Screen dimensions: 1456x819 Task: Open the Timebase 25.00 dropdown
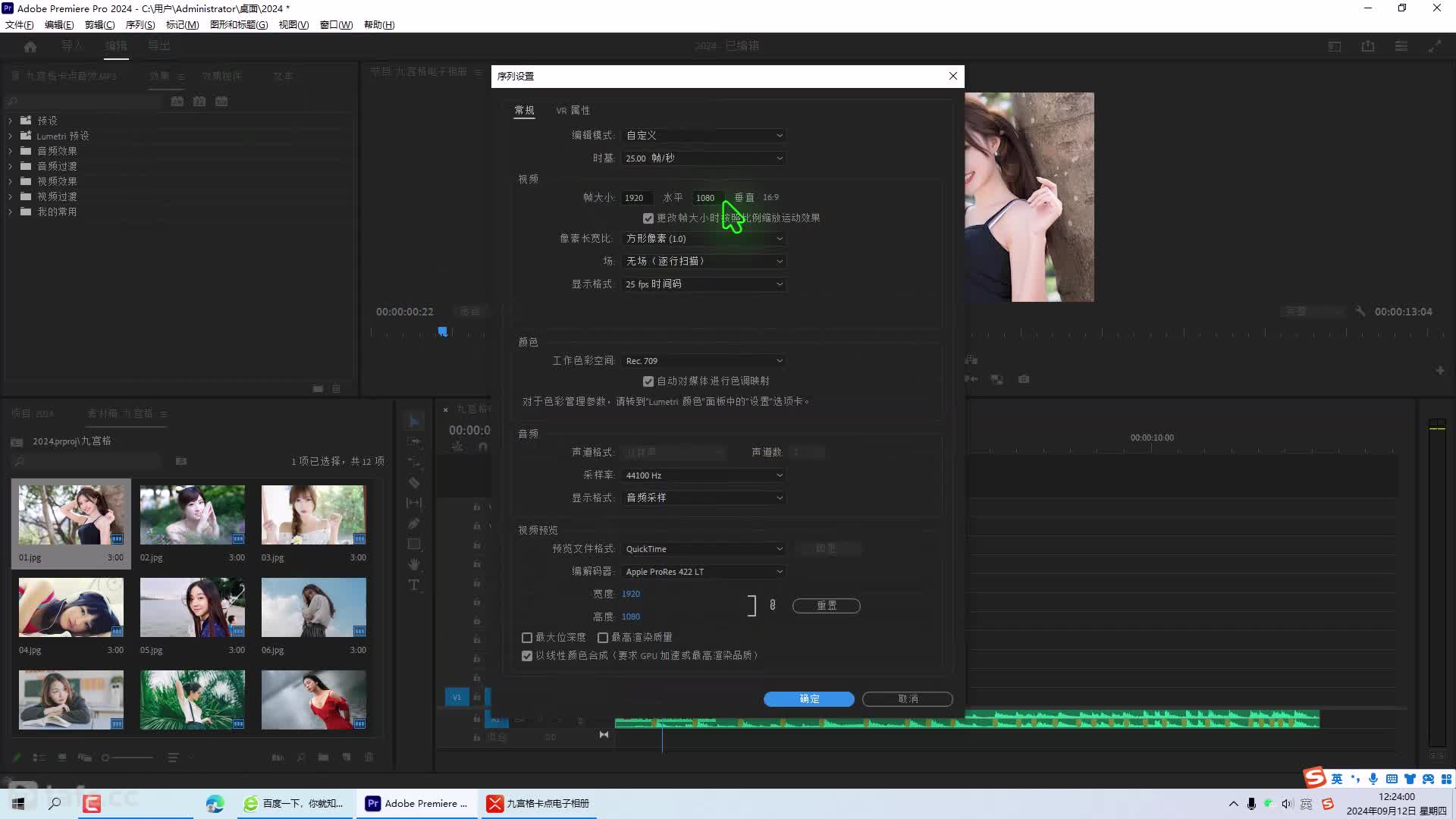click(704, 158)
